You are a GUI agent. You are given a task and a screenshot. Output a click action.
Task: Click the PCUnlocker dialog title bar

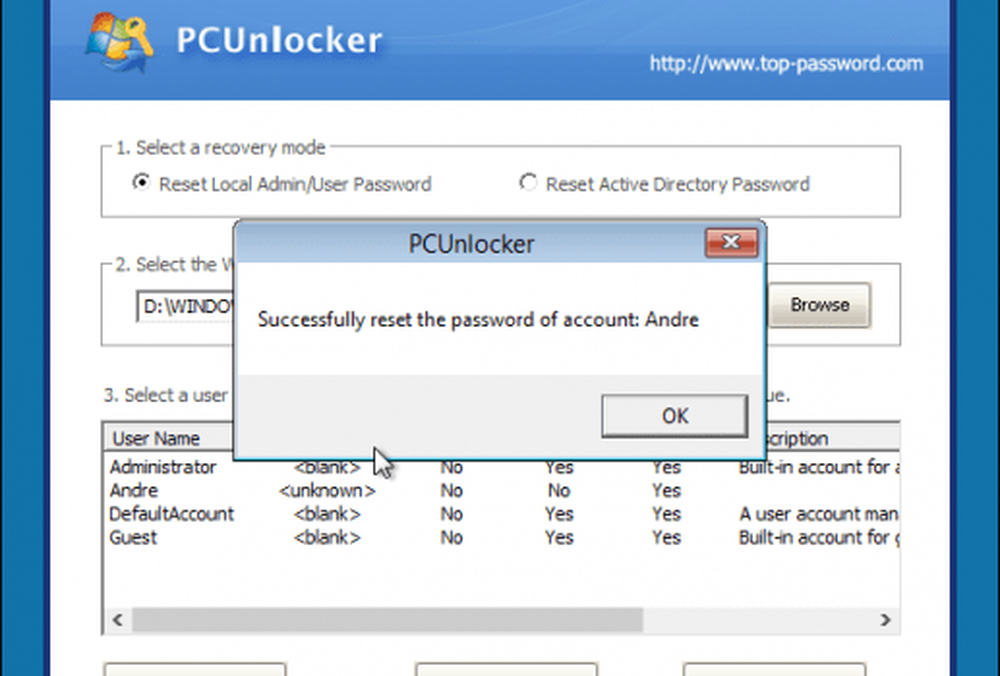click(470, 243)
